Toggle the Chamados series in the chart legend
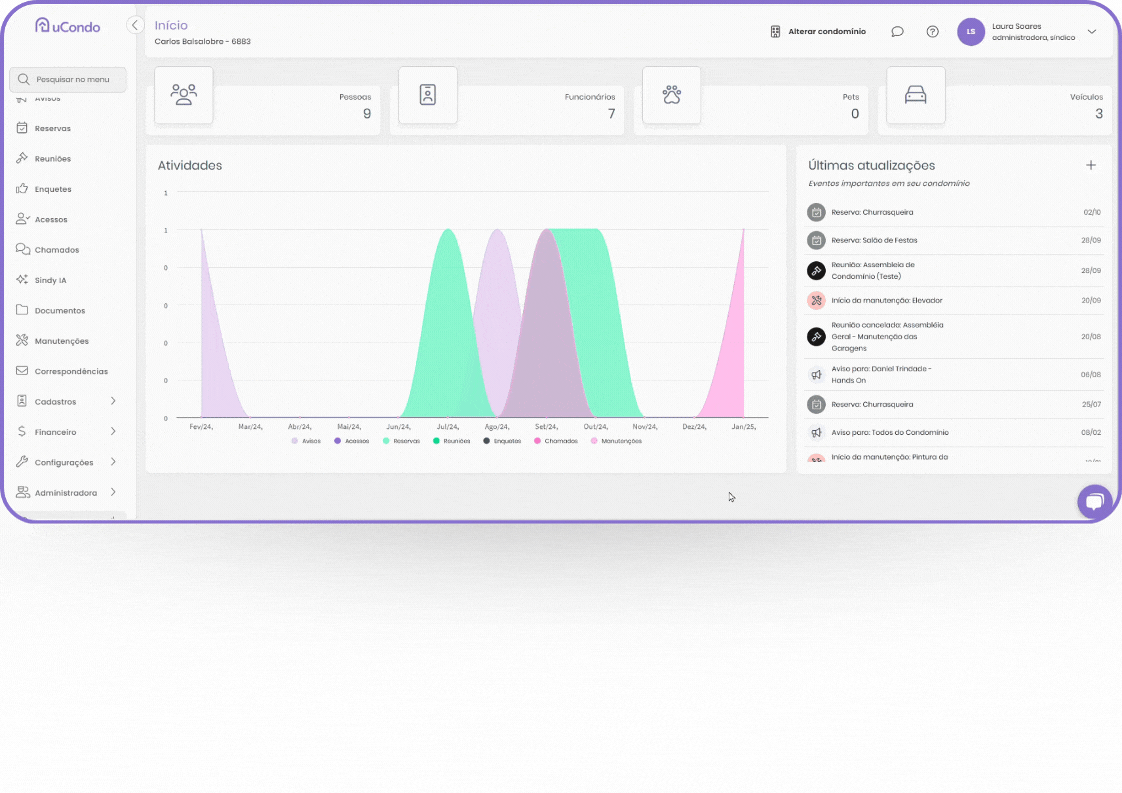 click(x=555, y=441)
